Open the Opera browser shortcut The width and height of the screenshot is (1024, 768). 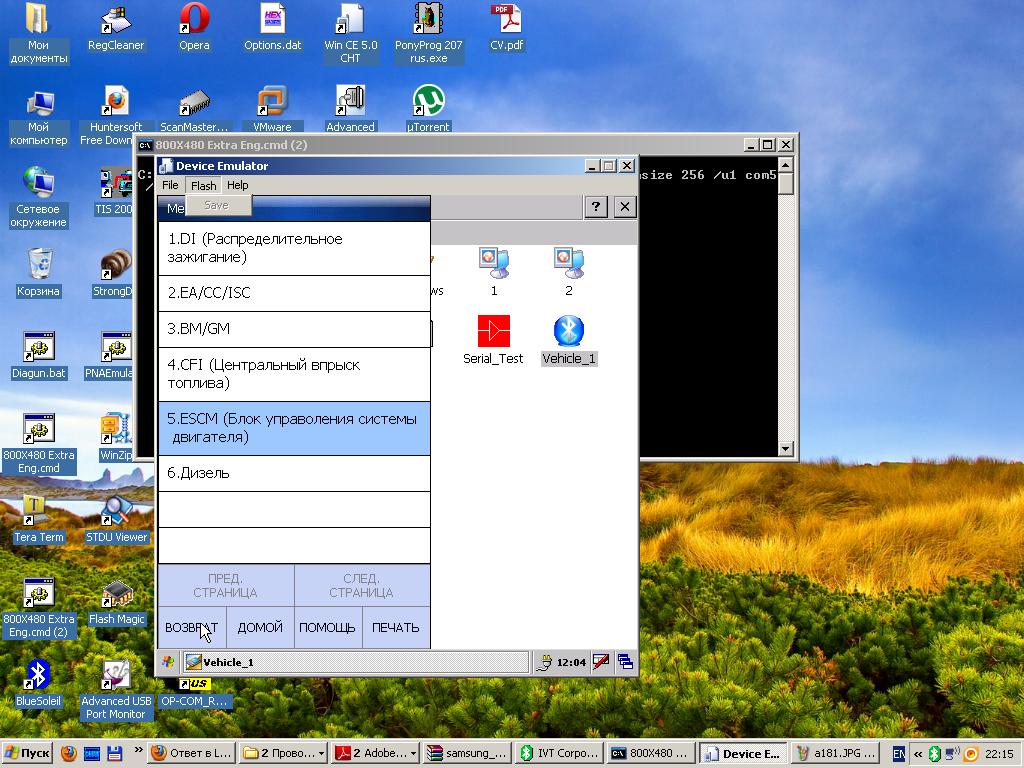[194, 27]
